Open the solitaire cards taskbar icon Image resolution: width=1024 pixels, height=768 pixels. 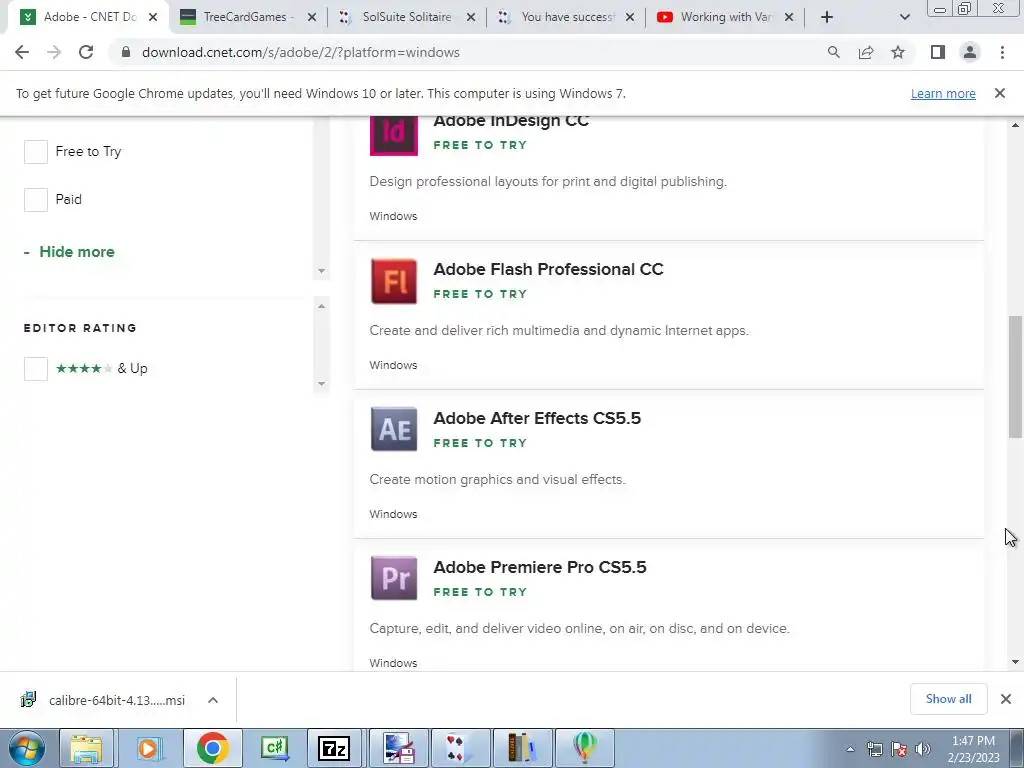point(460,748)
